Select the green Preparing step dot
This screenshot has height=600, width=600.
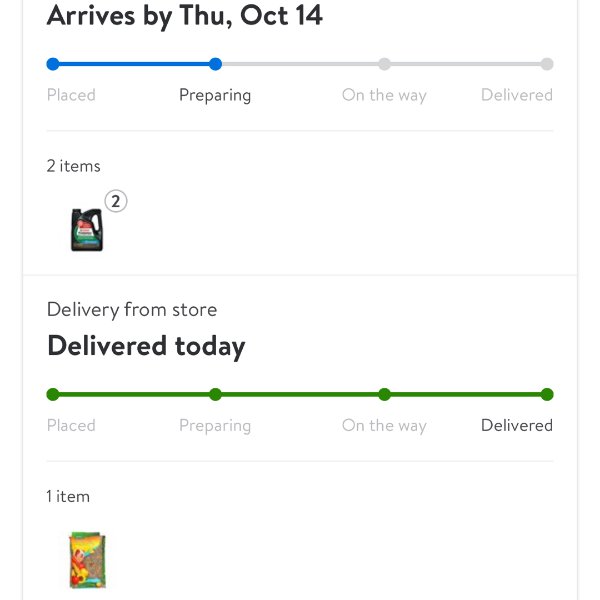click(x=215, y=394)
